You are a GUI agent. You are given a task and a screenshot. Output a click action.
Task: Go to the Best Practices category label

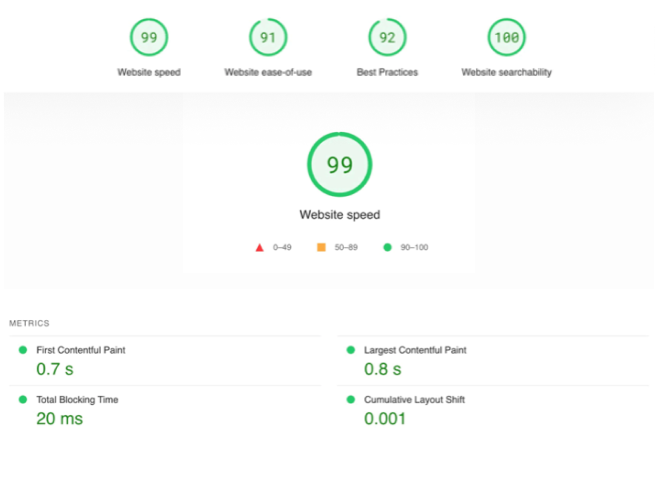click(x=387, y=72)
